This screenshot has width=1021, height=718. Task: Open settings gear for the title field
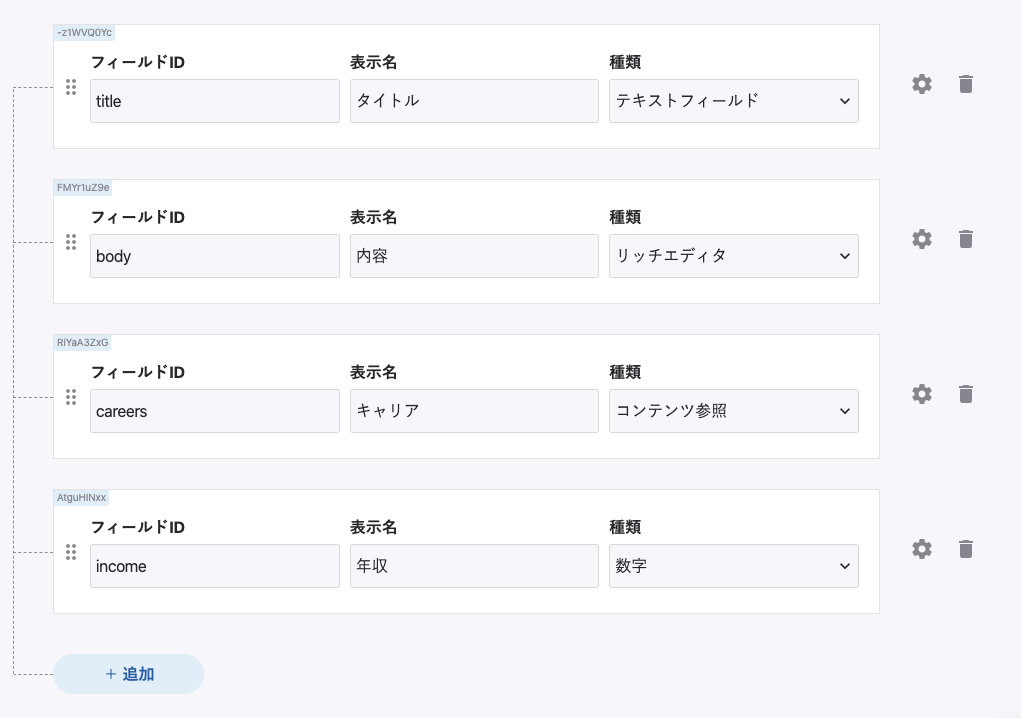[x=922, y=84]
